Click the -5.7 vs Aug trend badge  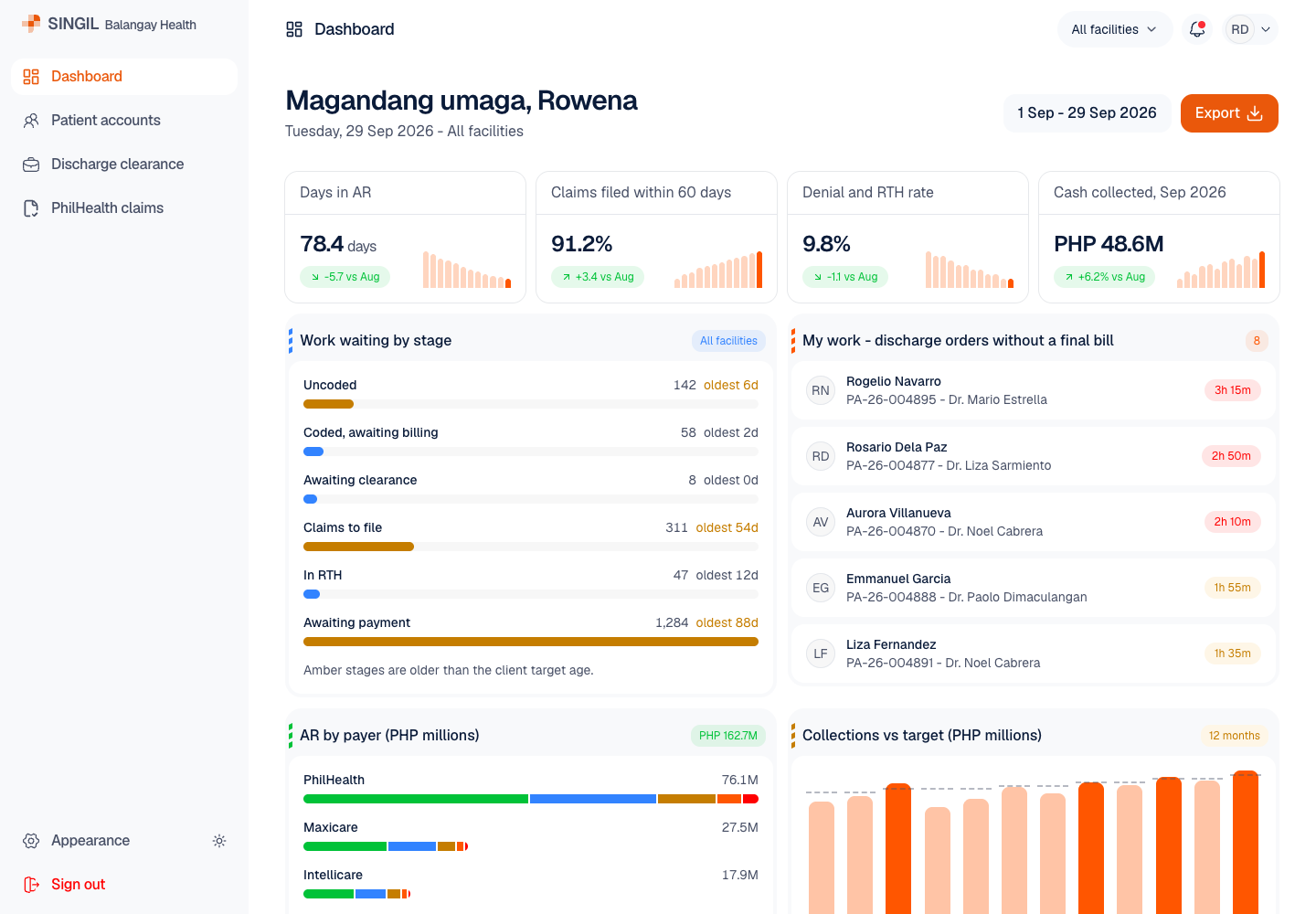(345, 277)
